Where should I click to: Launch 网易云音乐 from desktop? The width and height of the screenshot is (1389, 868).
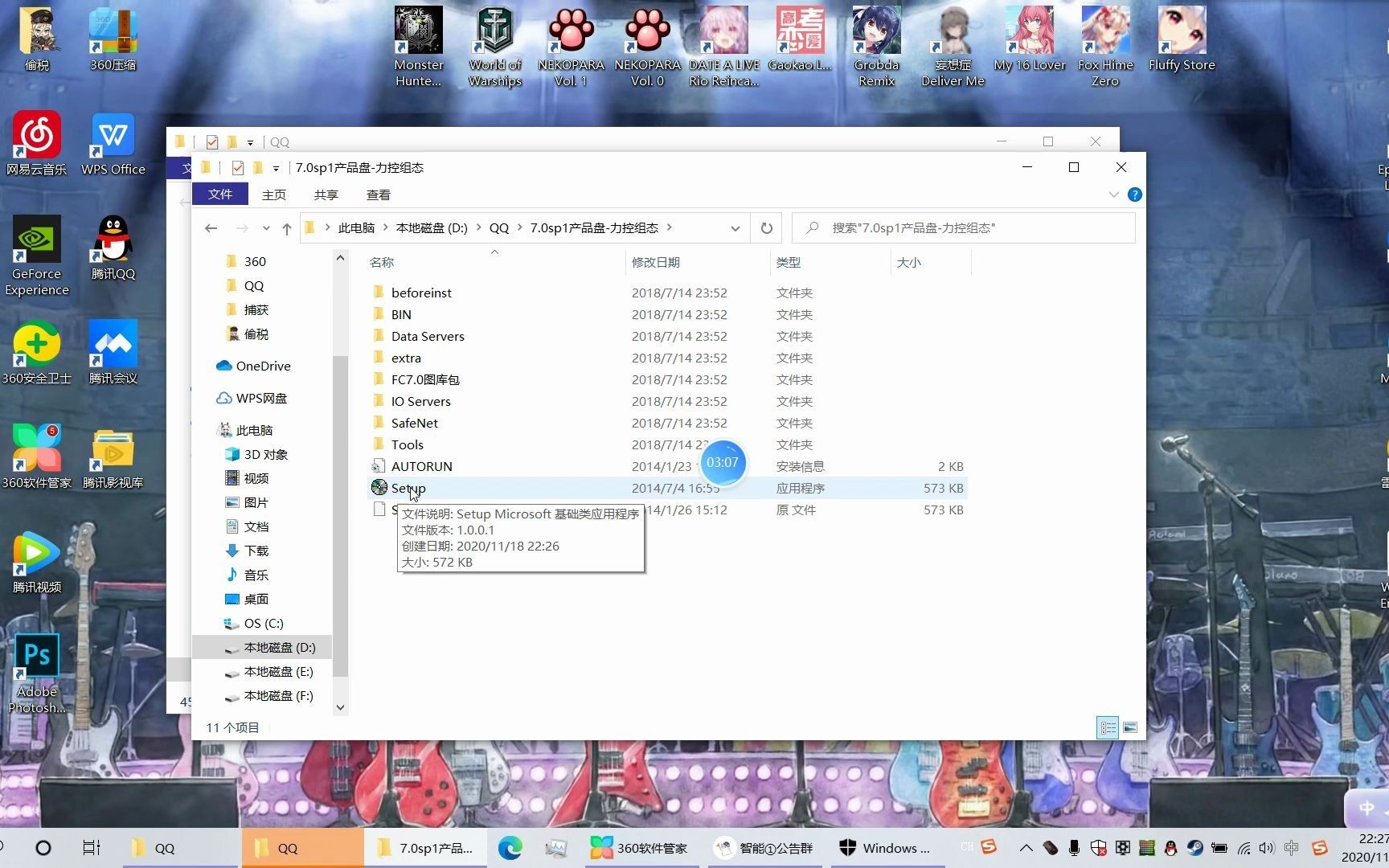36,143
